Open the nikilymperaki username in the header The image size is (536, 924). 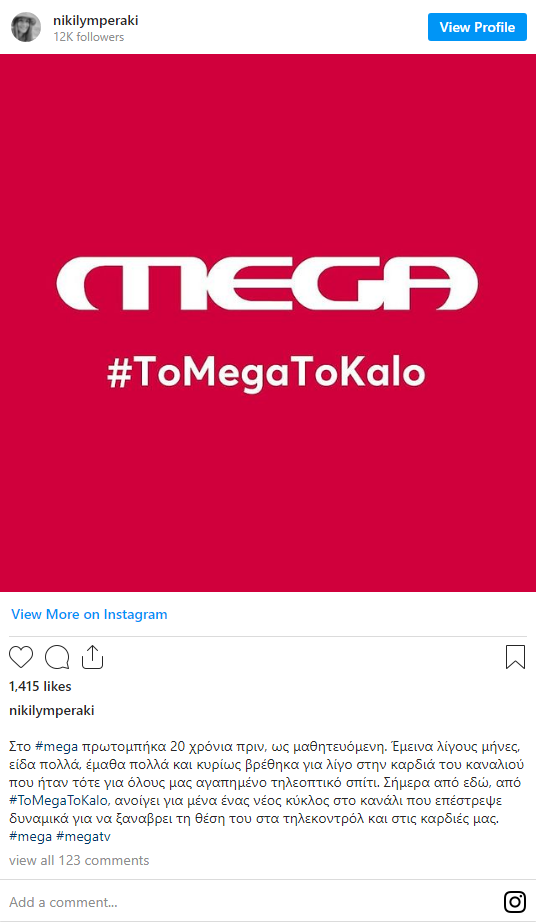point(95,21)
